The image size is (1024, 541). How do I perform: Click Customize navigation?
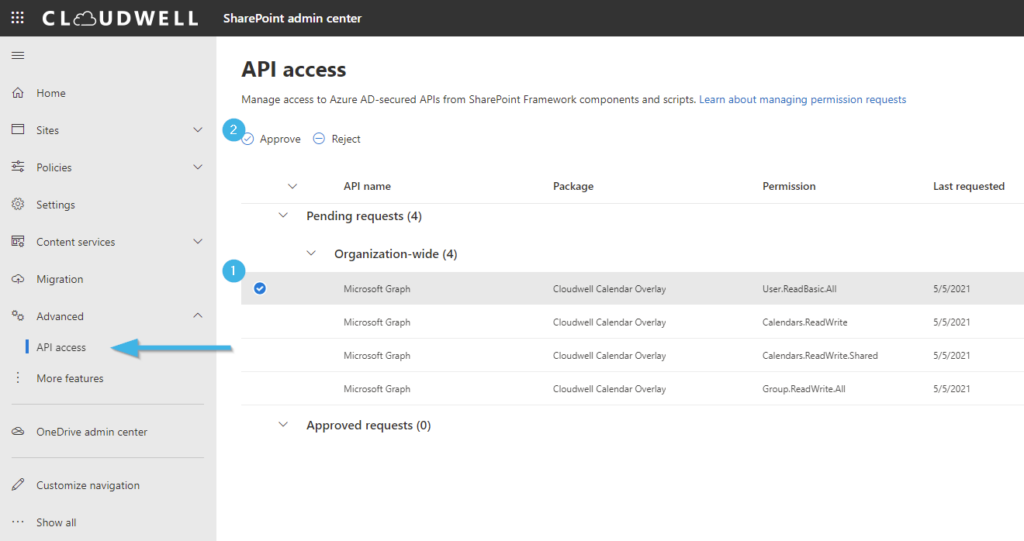tap(88, 485)
